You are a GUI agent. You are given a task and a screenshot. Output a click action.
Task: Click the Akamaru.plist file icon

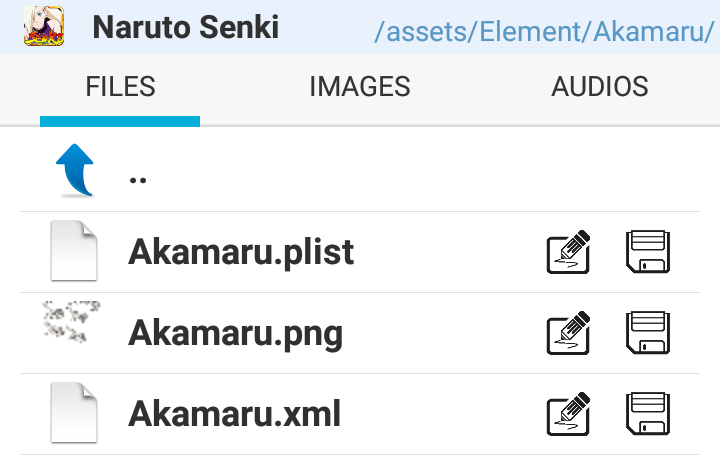pos(74,252)
